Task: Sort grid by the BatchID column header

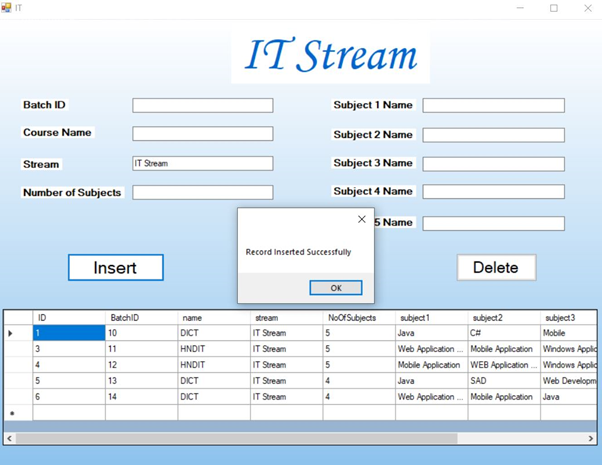Action: coord(141,318)
